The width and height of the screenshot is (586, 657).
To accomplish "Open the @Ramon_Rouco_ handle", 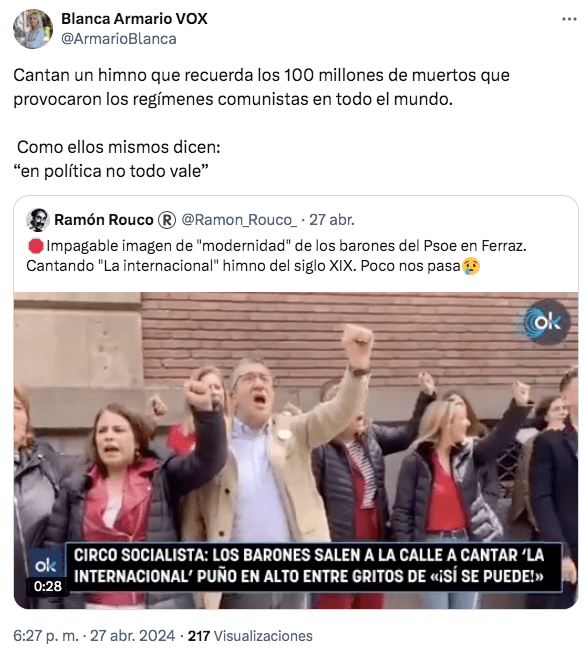I will click(x=239, y=220).
